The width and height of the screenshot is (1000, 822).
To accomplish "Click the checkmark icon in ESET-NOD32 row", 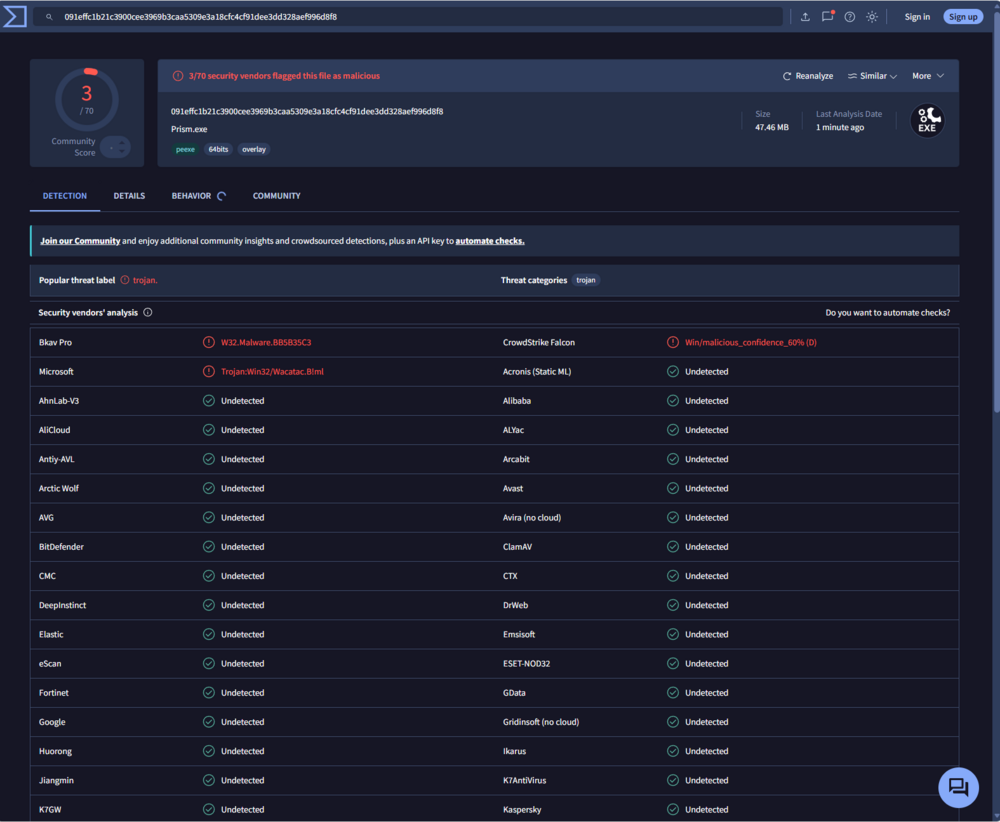I will click(x=673, y=664).
